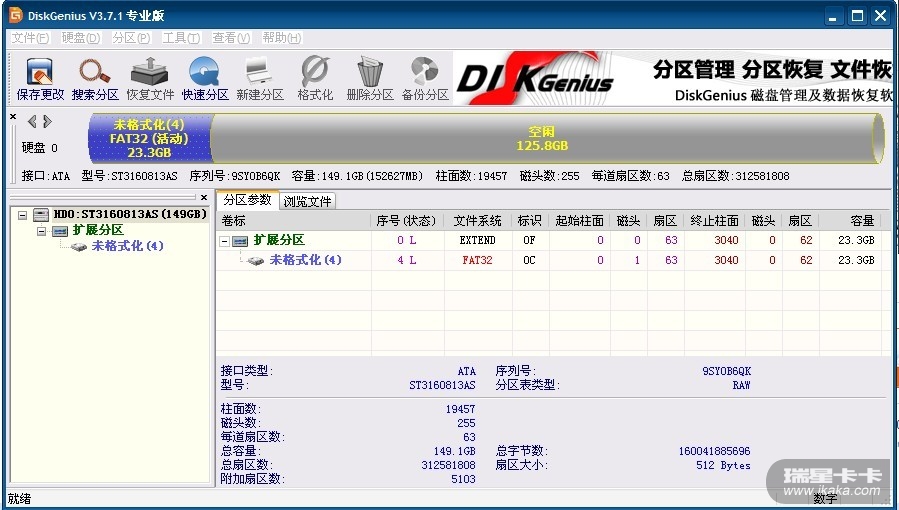The image size is (899, 510).
Task: Click the 文件系统 column header
Action: [478, 221]
